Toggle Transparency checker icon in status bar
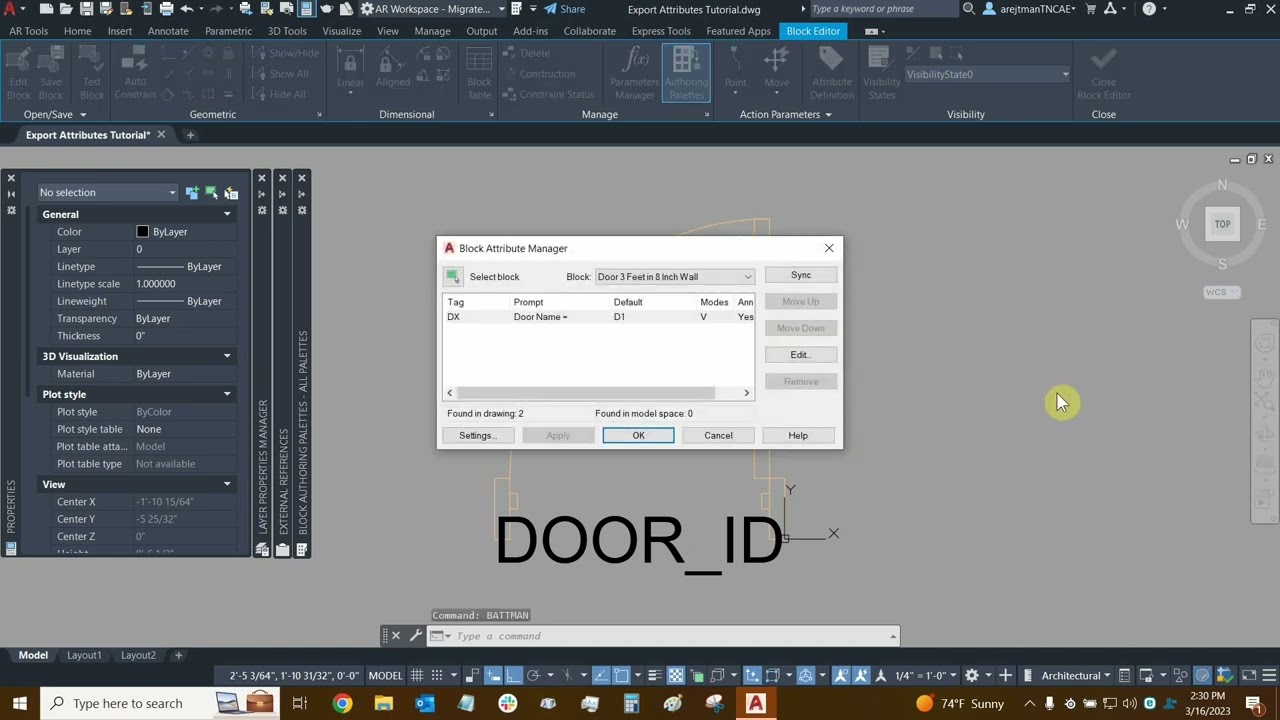Image resolution: width=1280 pixels, height=720 pixels. click(x=675, y=675)
